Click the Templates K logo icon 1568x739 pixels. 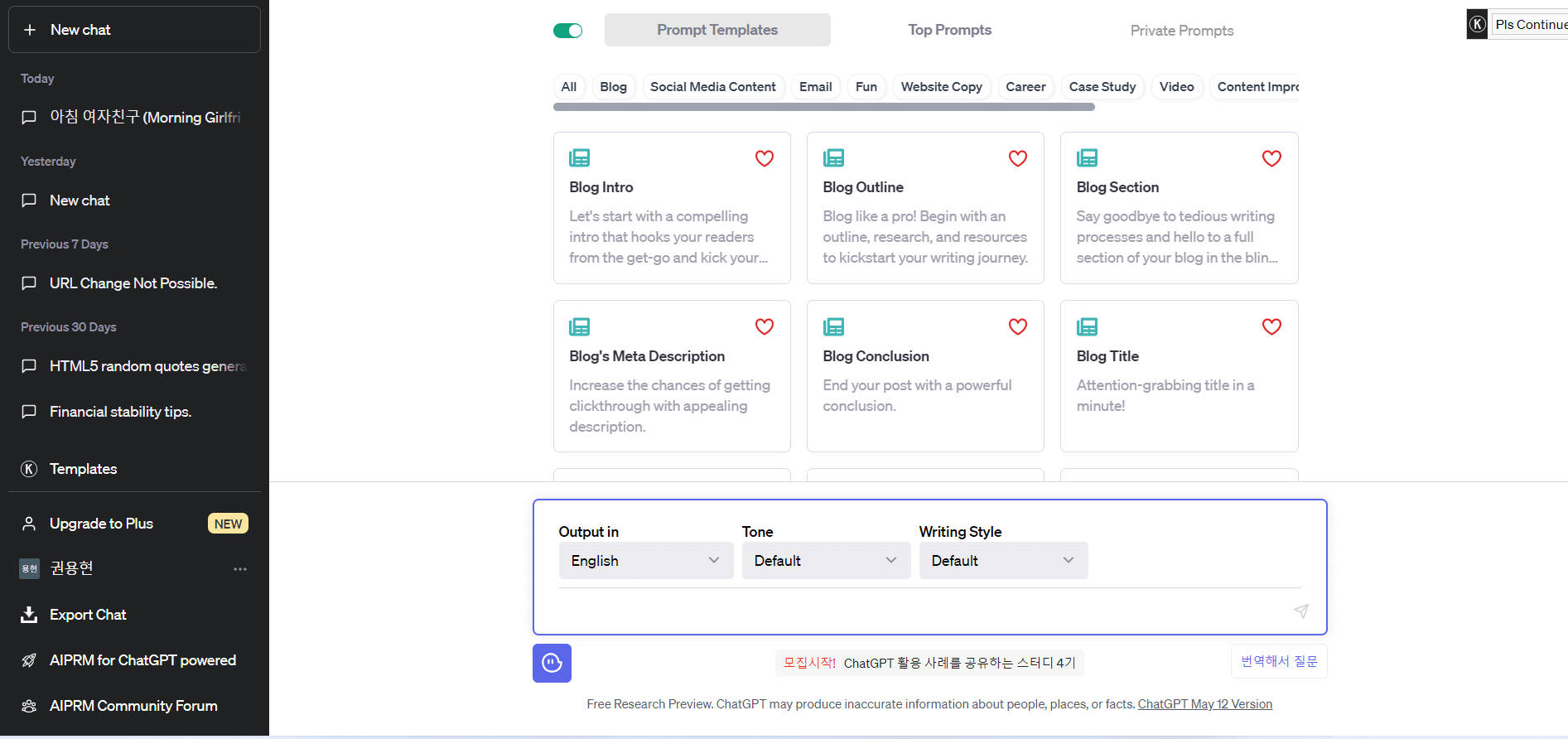(x=29, y=469)
